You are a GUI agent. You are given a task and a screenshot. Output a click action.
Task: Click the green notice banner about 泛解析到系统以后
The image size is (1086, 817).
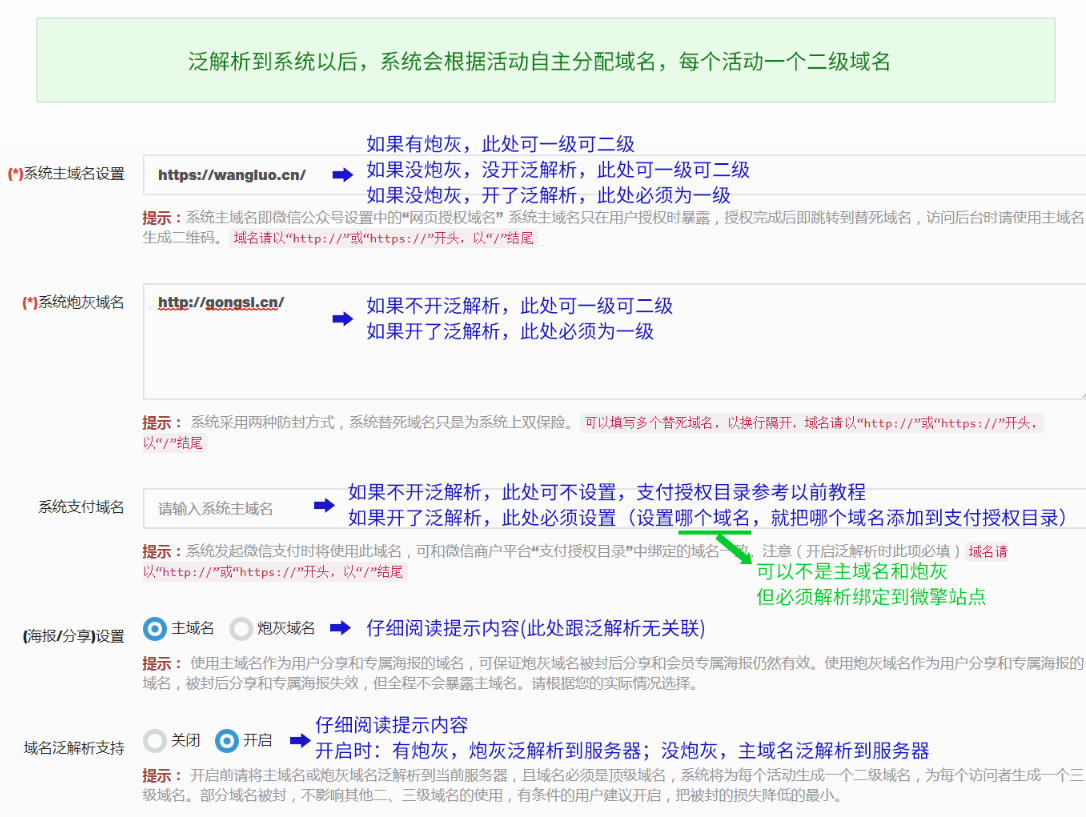(546, 61)
